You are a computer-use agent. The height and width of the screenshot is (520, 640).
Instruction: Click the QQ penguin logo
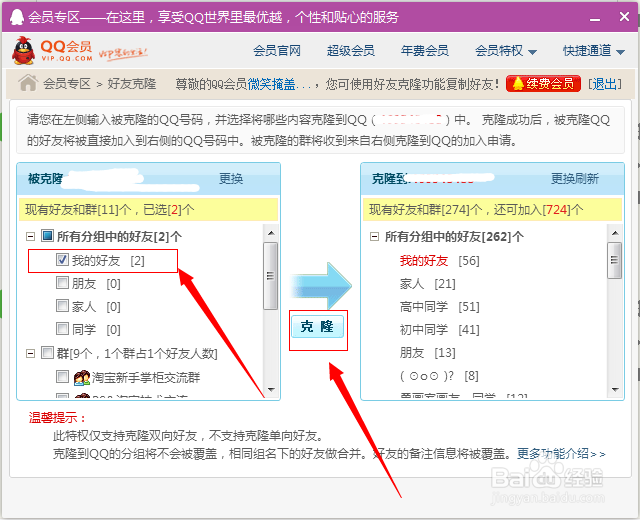point(23,51)
